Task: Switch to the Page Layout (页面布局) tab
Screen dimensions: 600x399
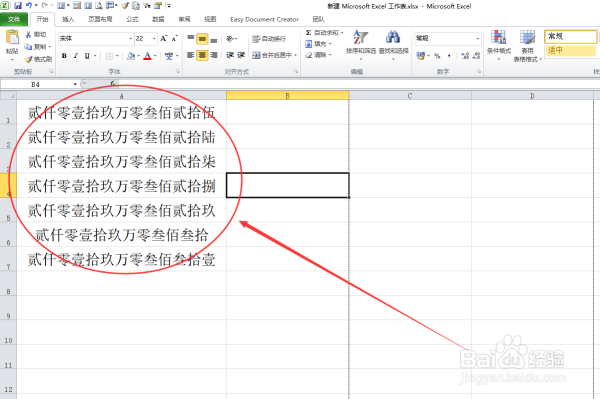Action: click(100, 19)
